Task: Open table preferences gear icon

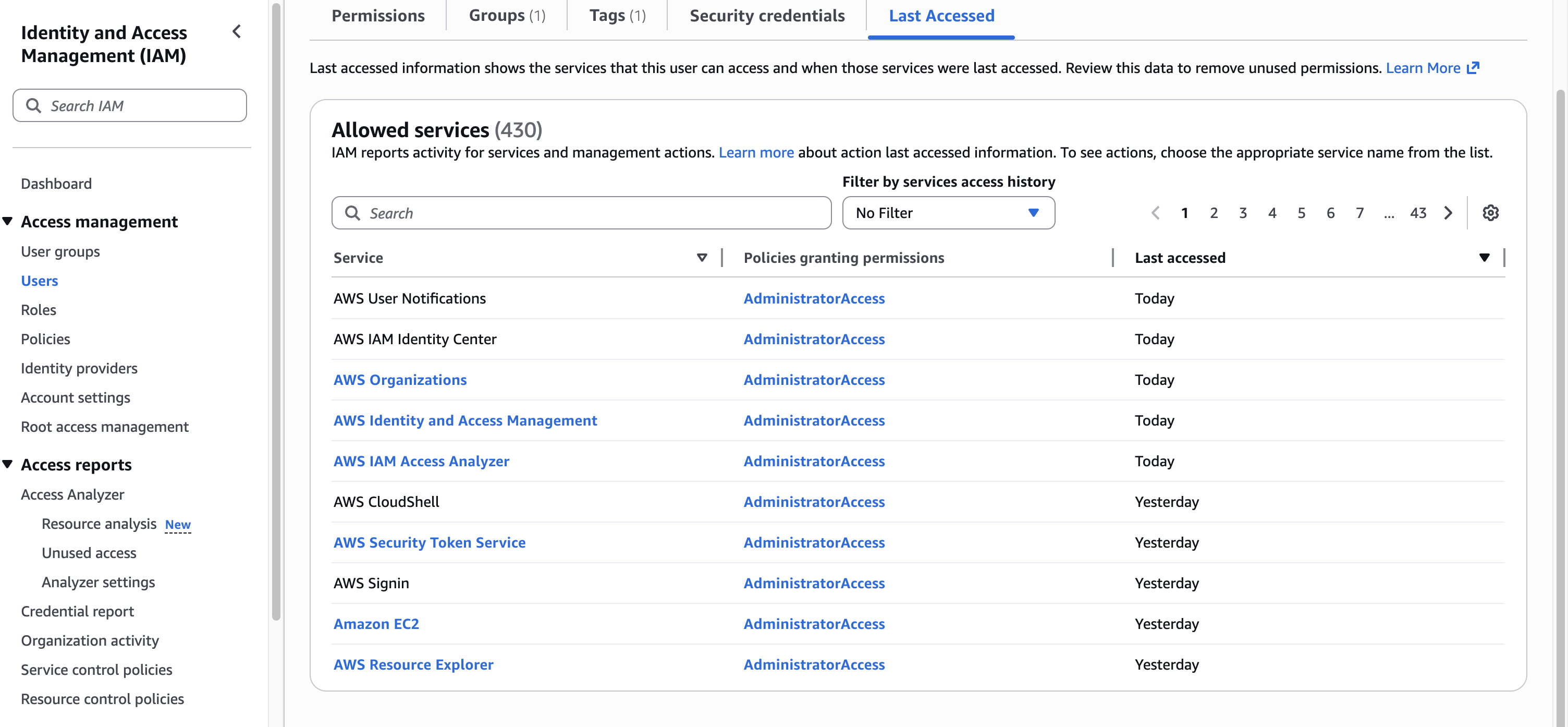Action: pyautogui.click(x=1490, y=212)
